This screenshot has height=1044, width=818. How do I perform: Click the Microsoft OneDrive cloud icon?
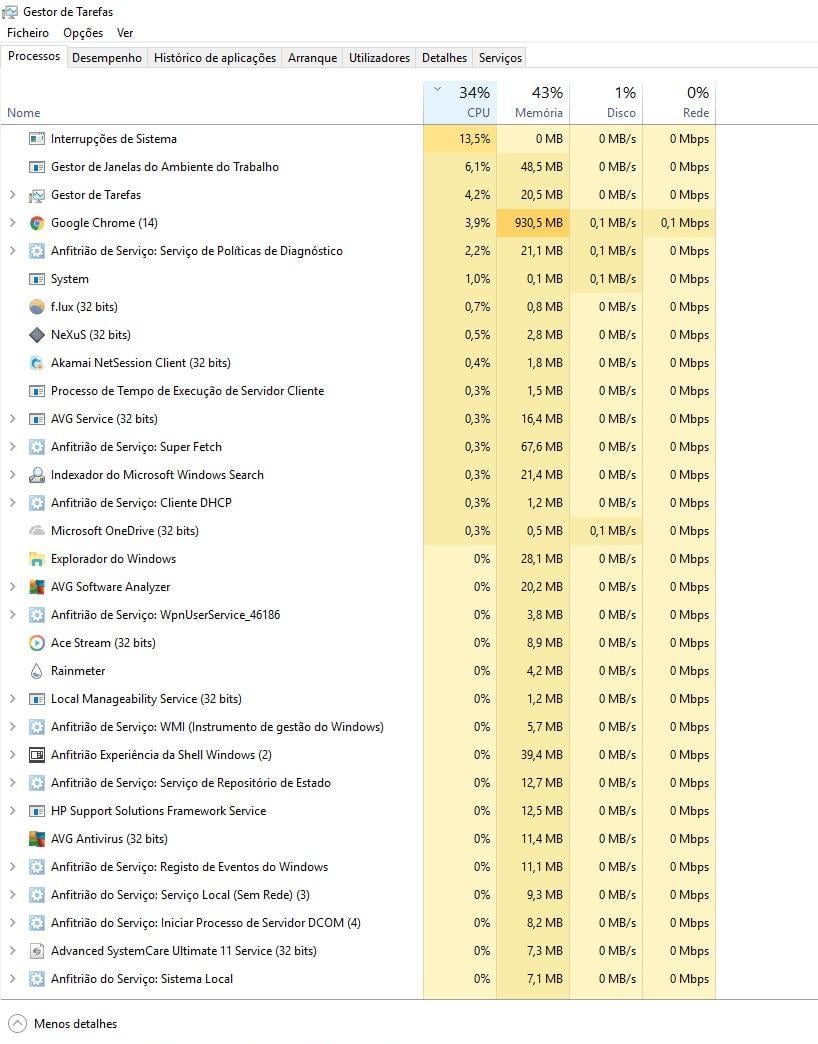[x=37, y=531]
